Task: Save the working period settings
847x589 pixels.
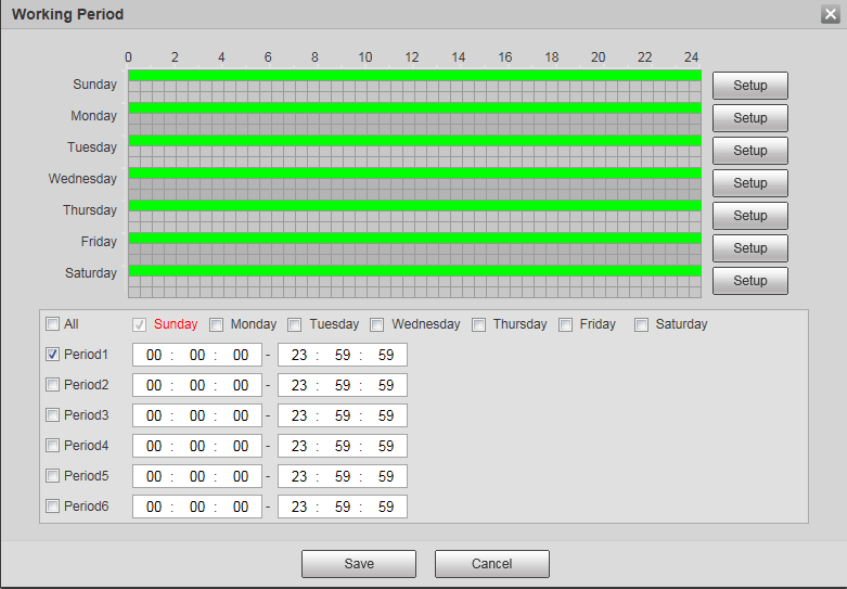Action: 359,564
